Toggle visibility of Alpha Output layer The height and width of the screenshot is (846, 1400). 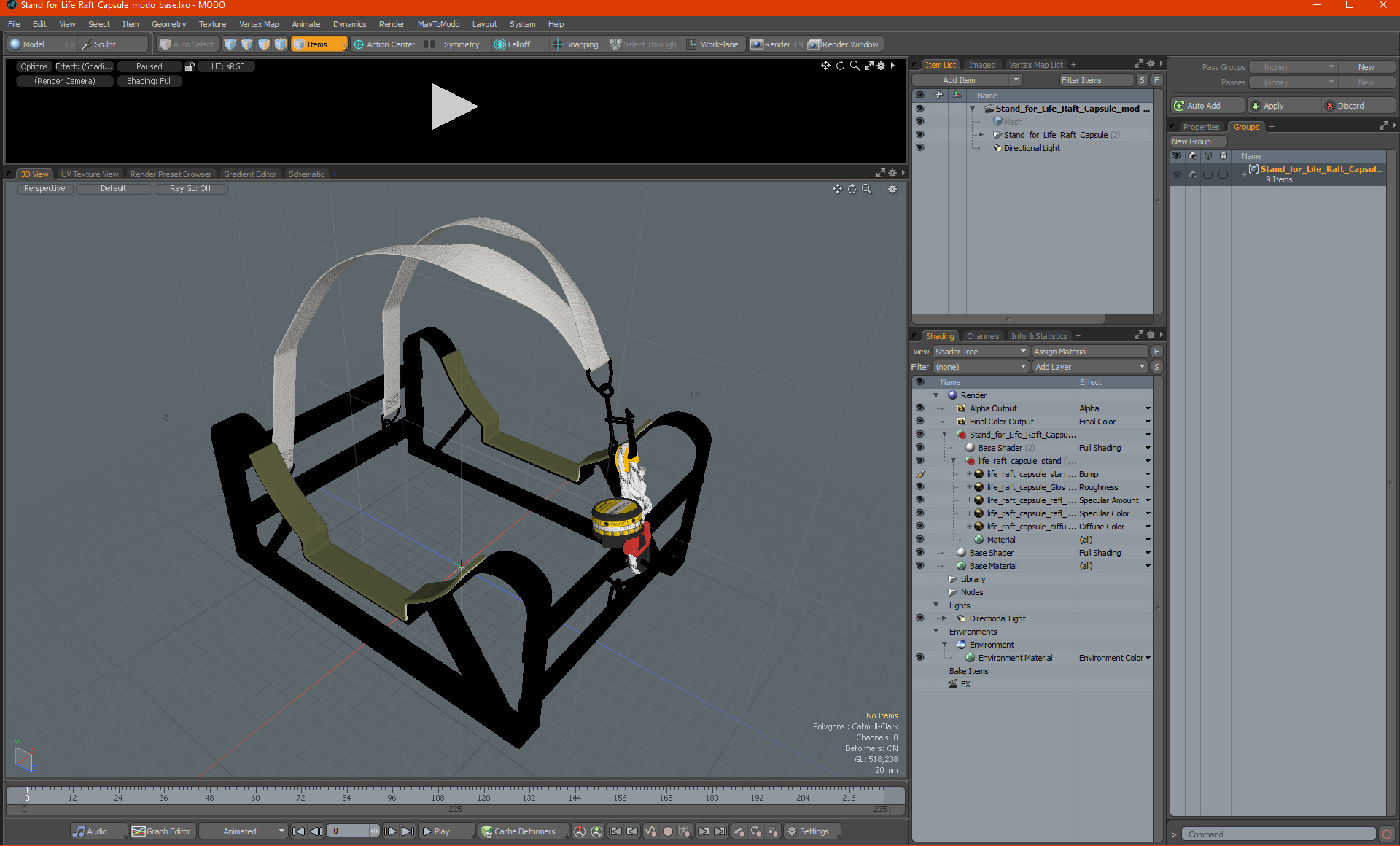click(x=919, y=408)
